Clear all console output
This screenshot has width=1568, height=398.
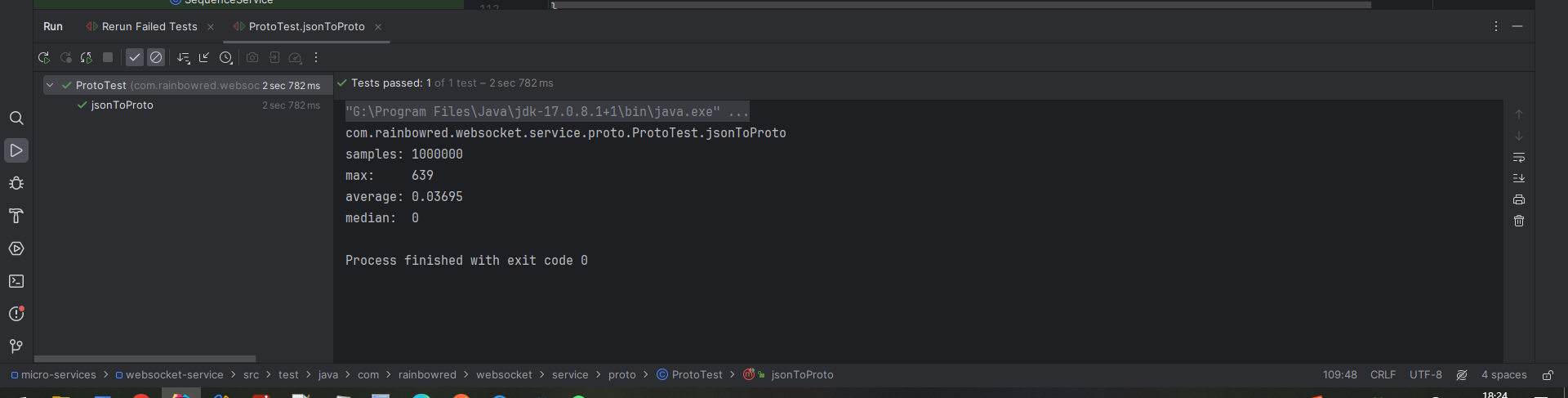click(x=1519, y=221)
